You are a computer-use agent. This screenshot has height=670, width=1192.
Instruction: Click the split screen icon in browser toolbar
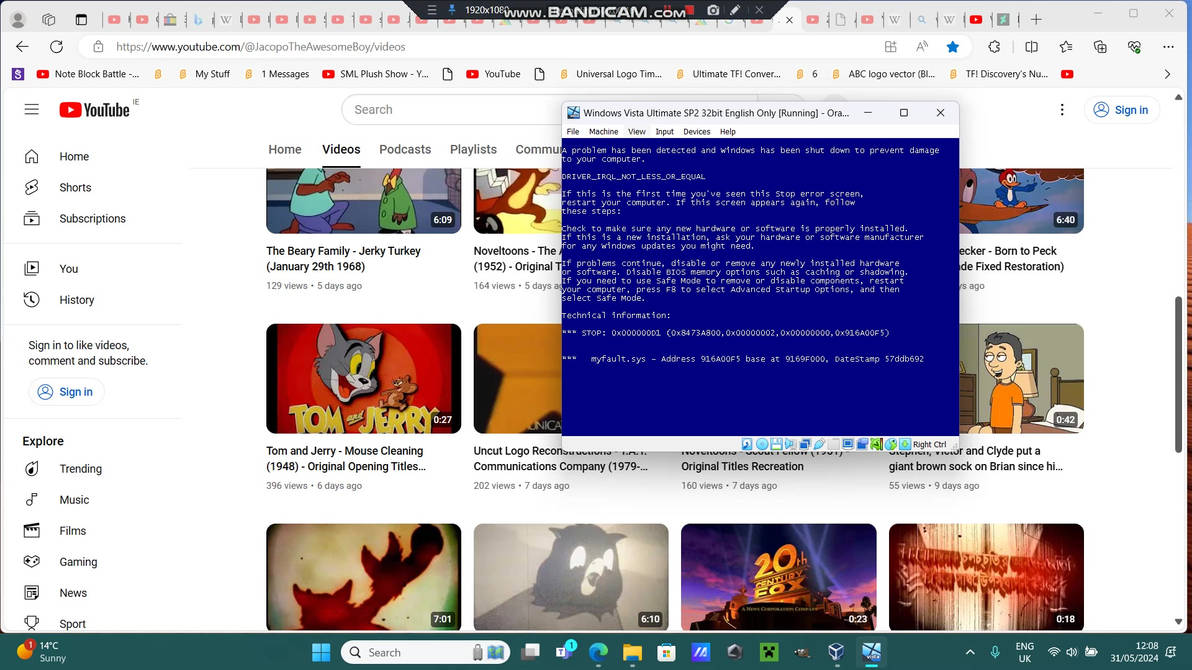point(1031,46)
